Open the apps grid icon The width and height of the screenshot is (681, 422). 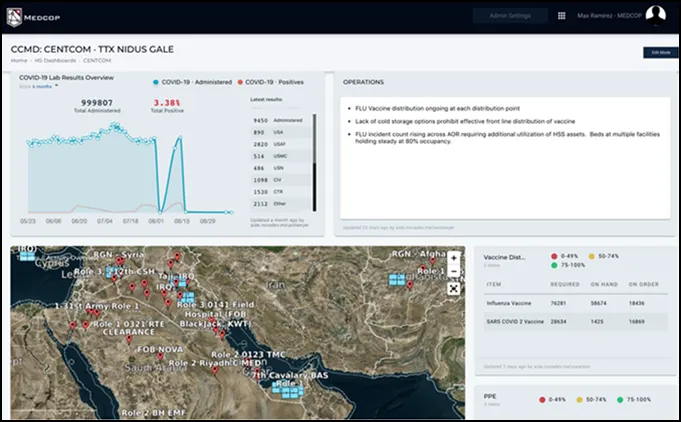coord(562,16)
